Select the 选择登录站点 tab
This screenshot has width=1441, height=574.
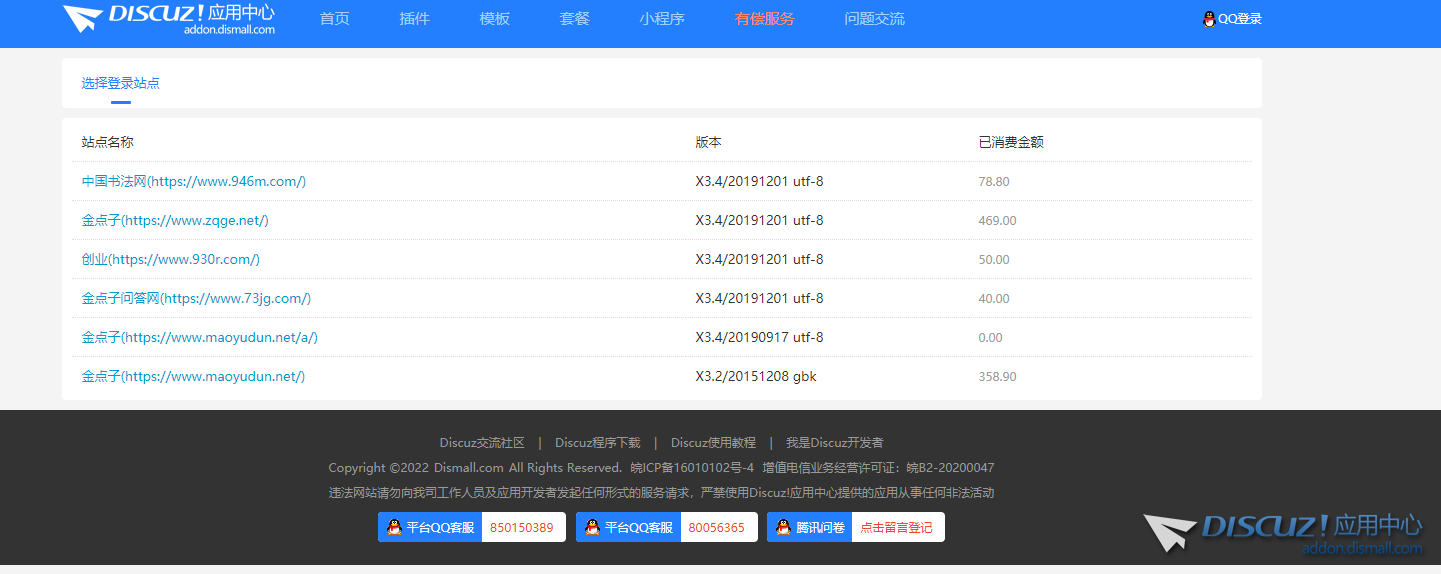(x=121, y=83)
